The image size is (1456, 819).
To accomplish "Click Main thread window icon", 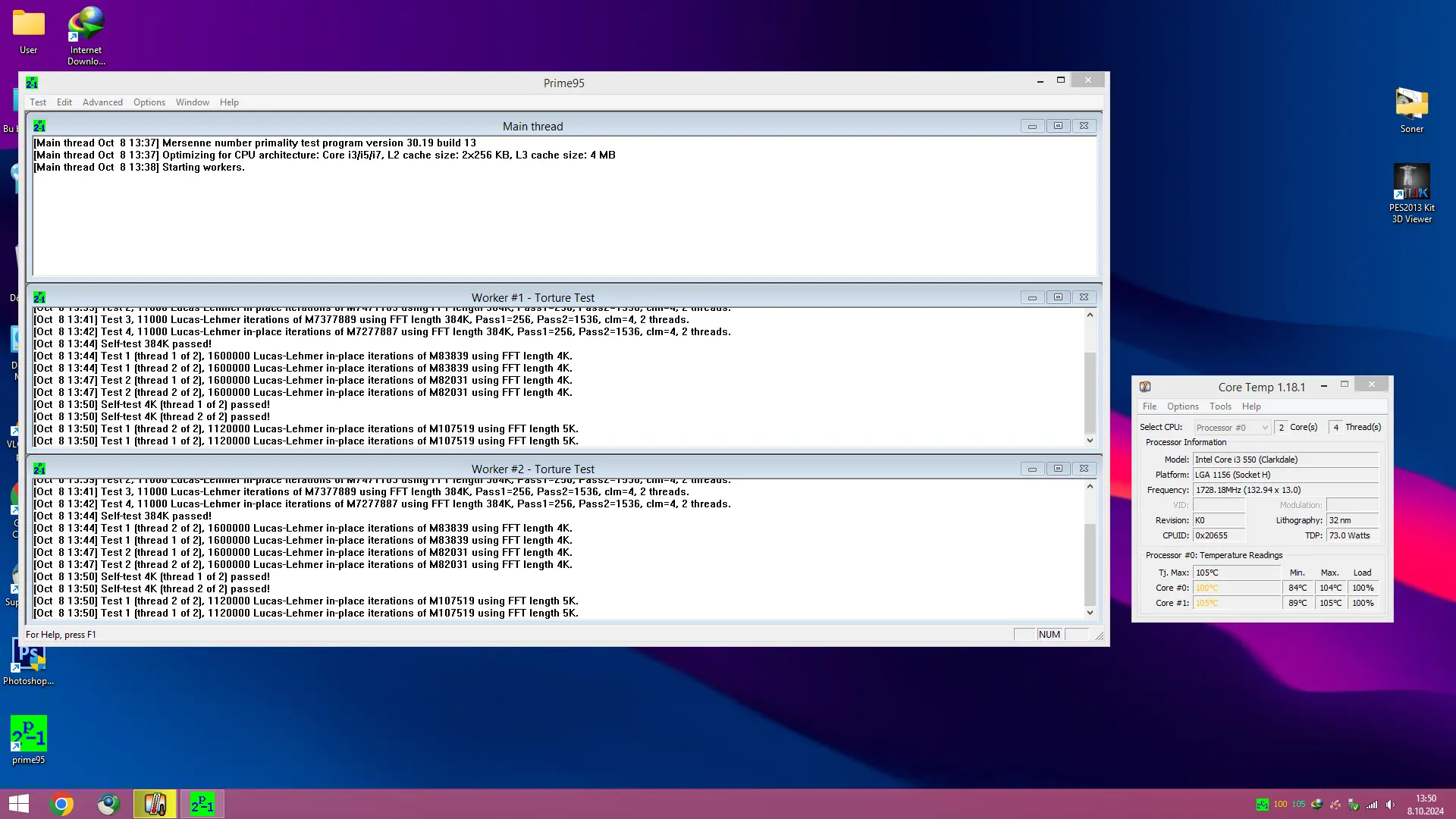I will (x=39, y=126).
